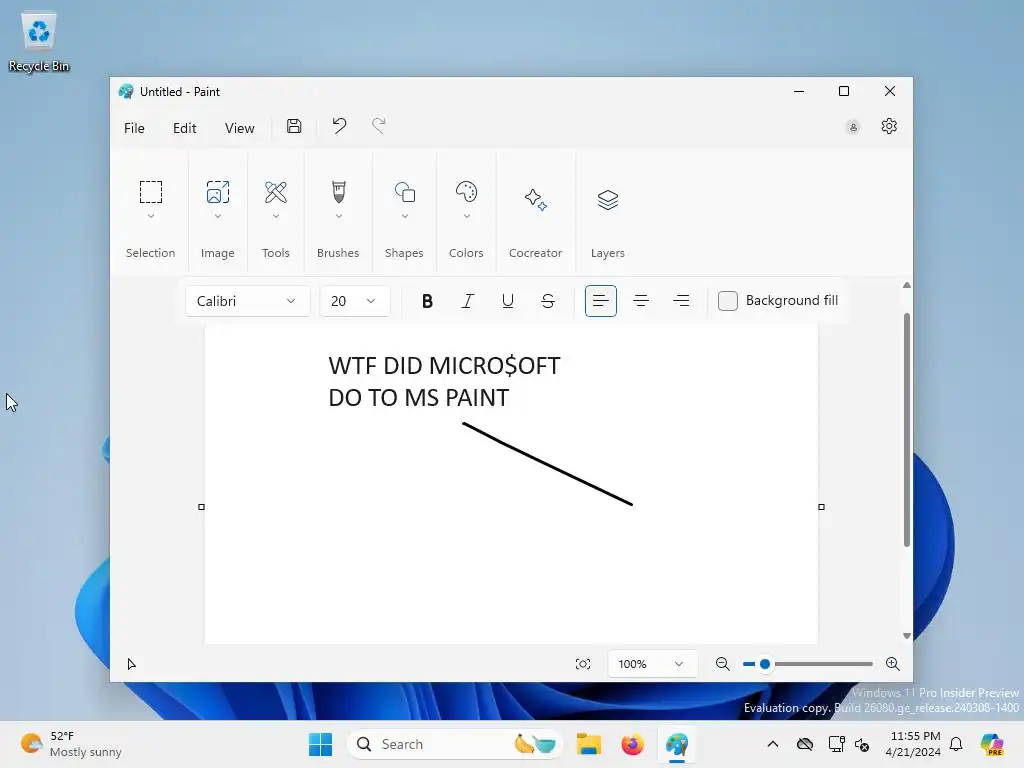Expand the Brushes options chevron
Viewport: 1024px width, 768px height.
pyautogui.click(x=338, y=216)
